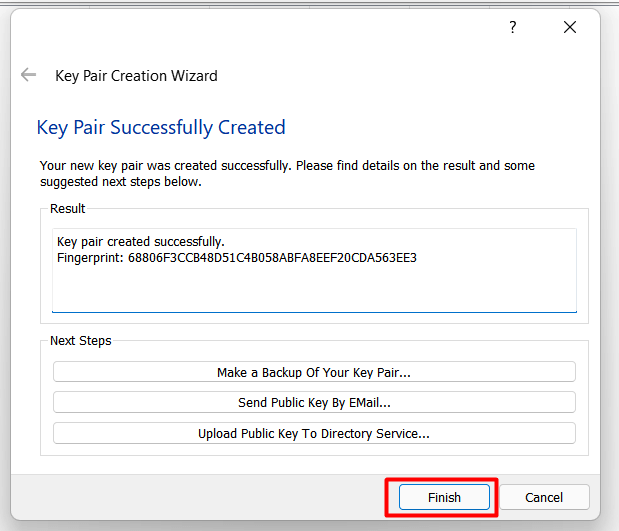The image size is (619, 531).
Task: Click the description paragraph about next steps
Action: coord(287,173)
